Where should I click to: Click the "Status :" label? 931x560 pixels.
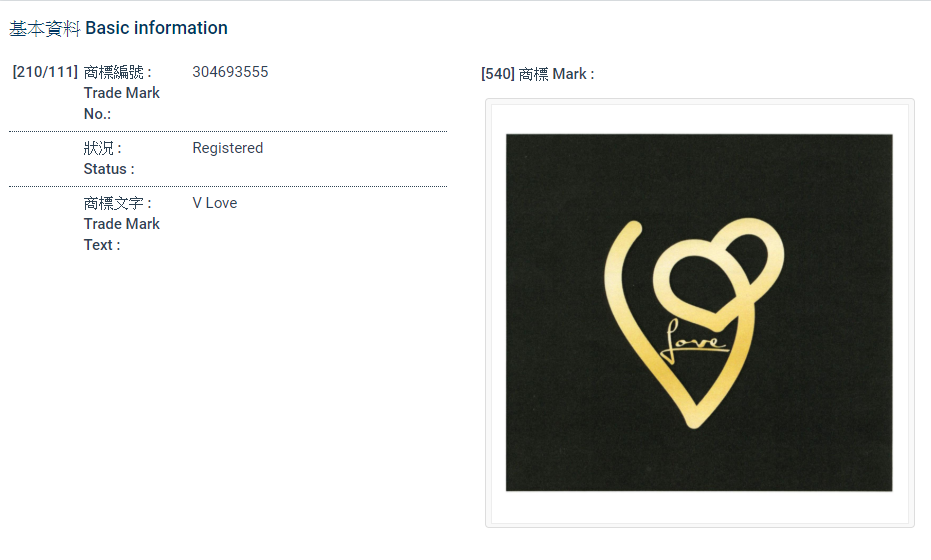tap(109, 169)
